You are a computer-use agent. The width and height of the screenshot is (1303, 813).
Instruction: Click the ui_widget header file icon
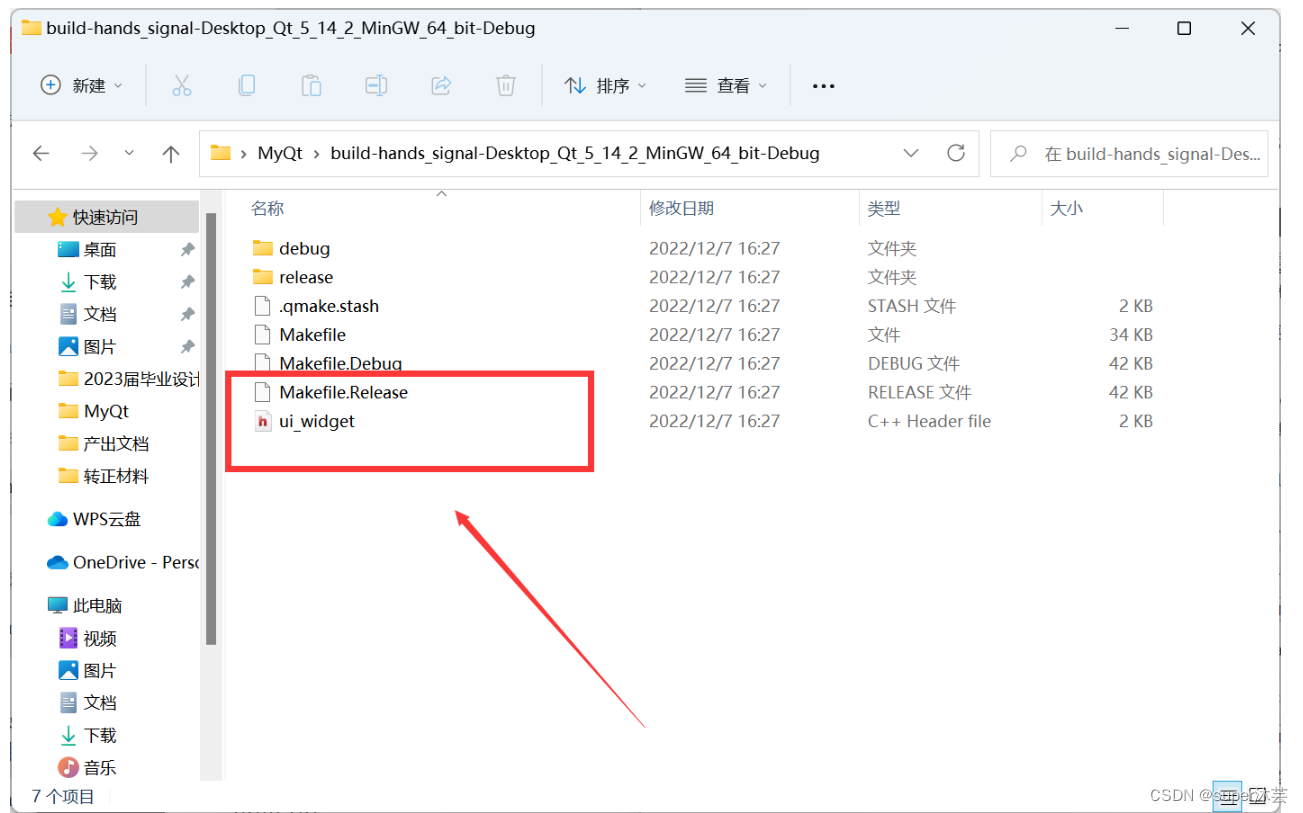[263, 421]
